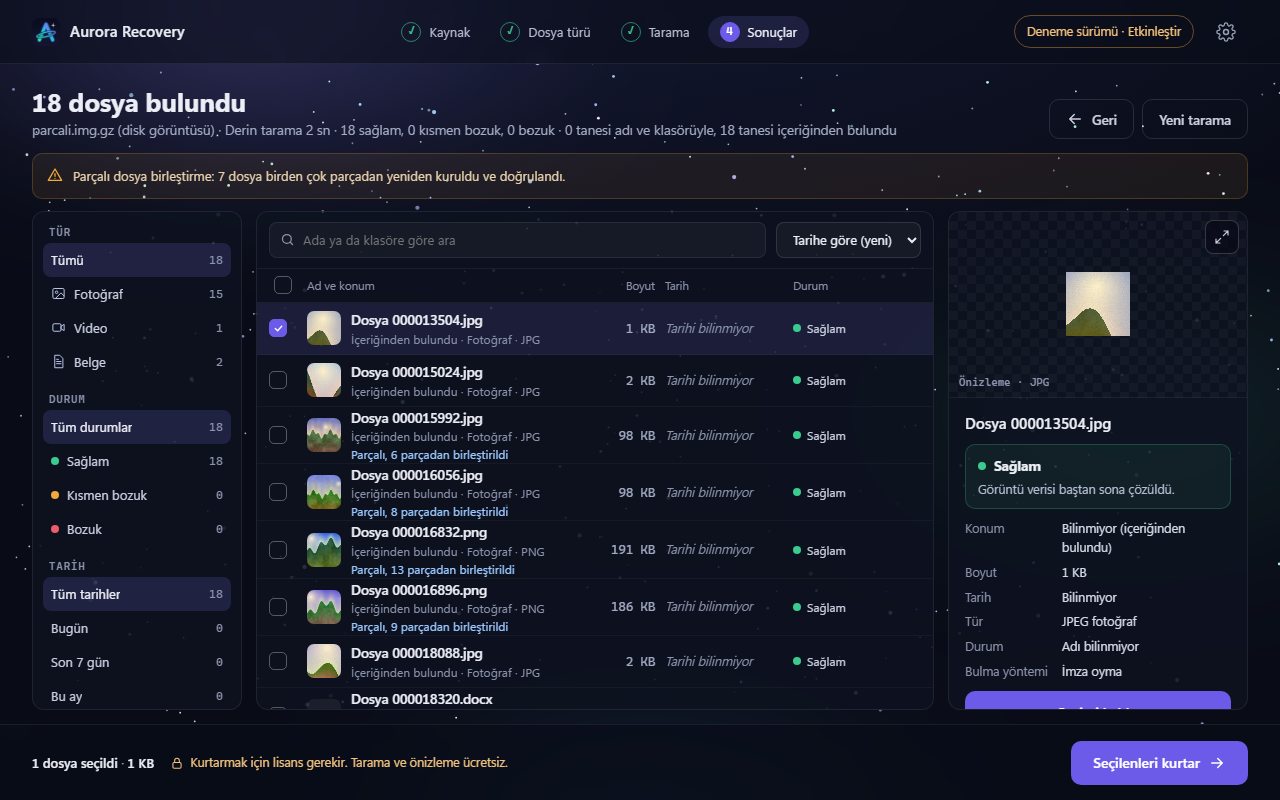Click the lock icon in the footer
The image size is (1280, 800).
coord(176,763)
